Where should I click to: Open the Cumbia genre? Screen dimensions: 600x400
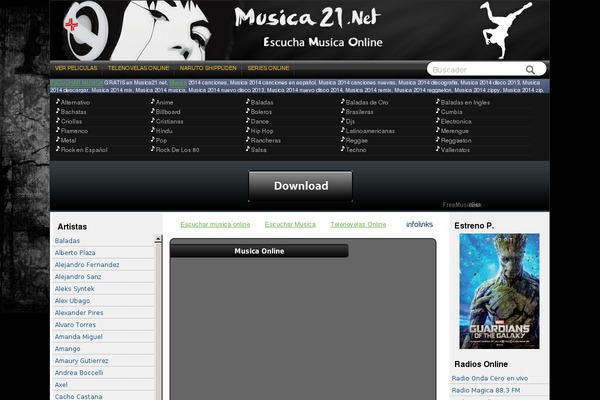click(x=452, y=112)
